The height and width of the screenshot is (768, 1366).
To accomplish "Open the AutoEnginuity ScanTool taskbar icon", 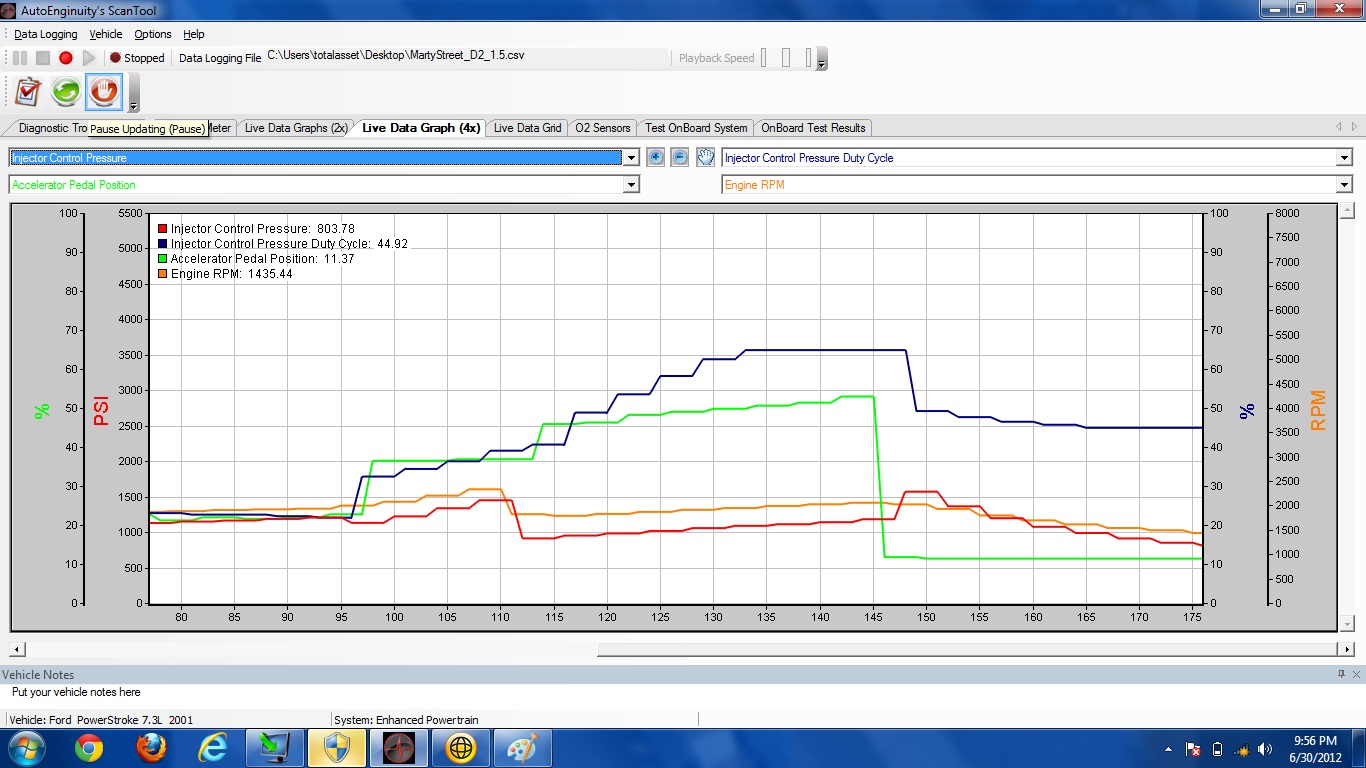I will (x=399, y=747).
